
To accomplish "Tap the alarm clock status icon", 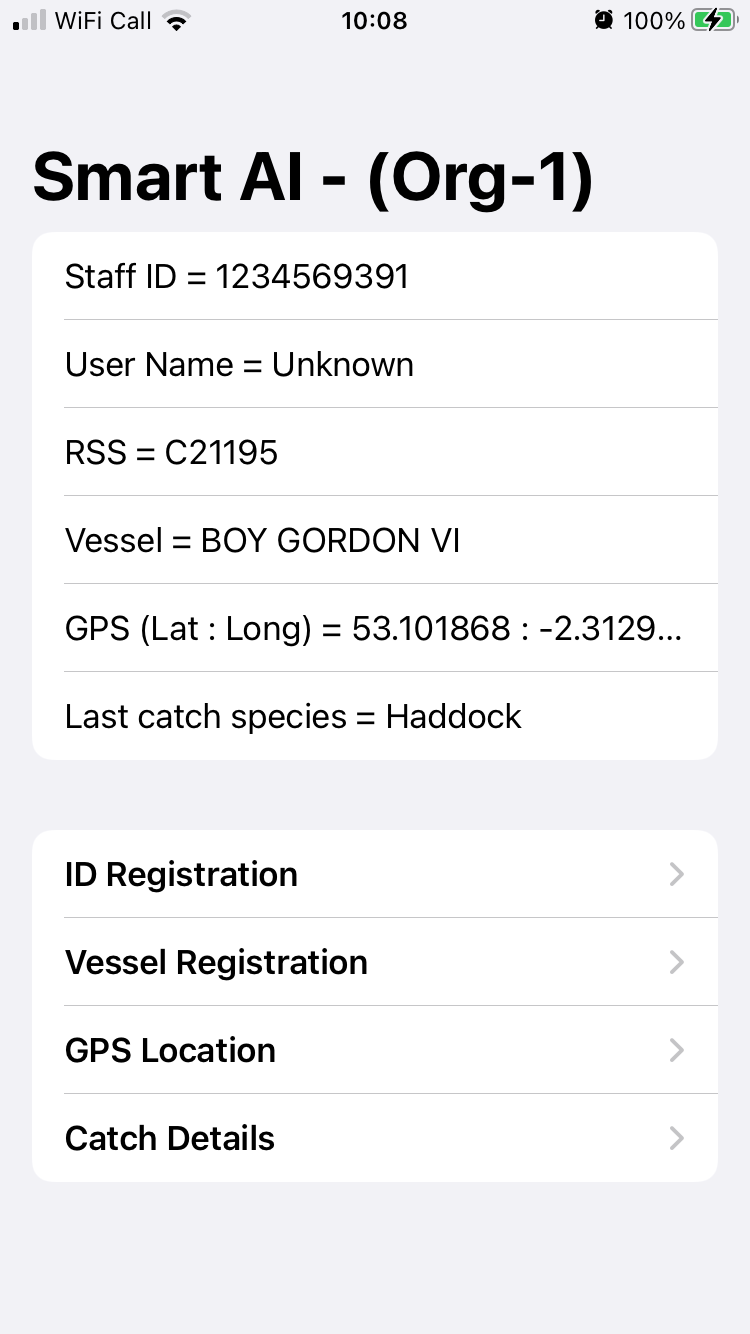I will 603,20.
